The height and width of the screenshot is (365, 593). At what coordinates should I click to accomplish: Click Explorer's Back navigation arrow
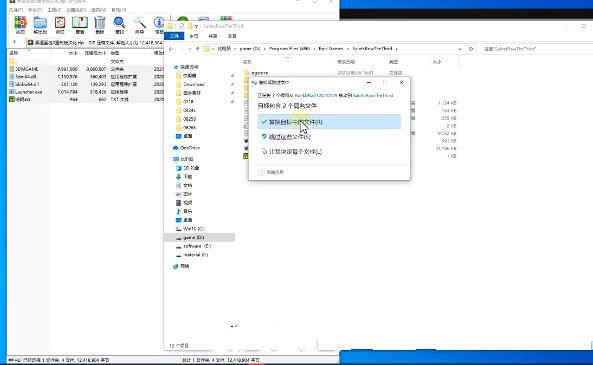click(x=171, y=49)
